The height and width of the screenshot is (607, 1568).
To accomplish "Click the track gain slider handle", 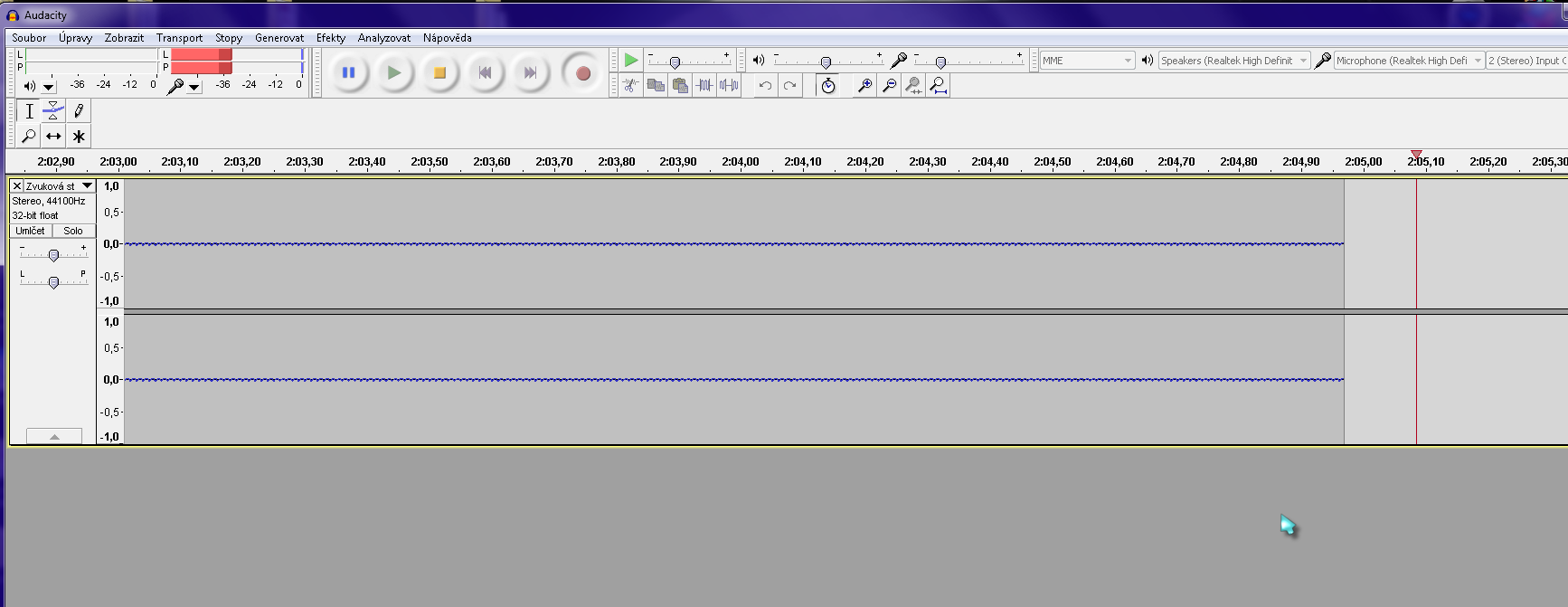I will (54, 255).
